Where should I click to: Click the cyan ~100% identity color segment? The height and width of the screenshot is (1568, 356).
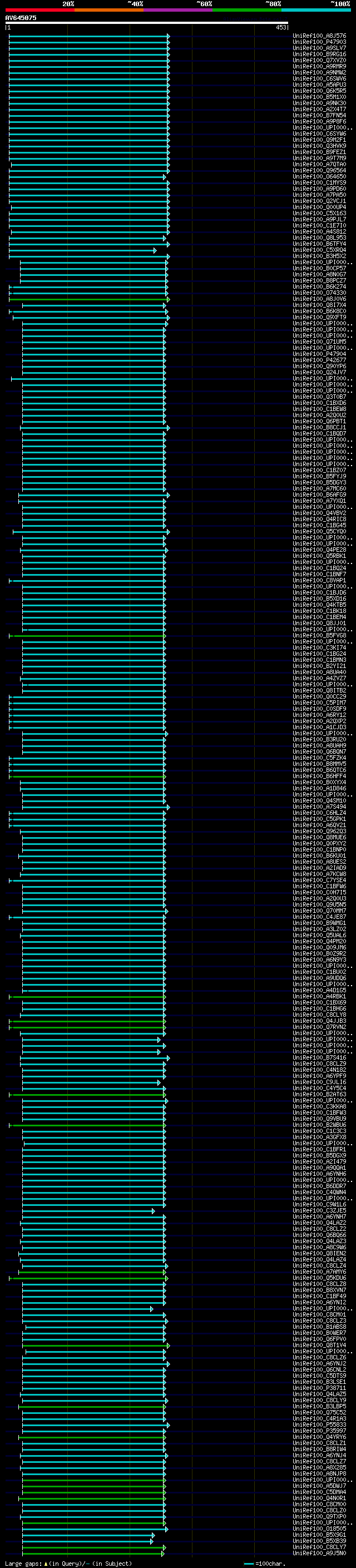point(315,11)
